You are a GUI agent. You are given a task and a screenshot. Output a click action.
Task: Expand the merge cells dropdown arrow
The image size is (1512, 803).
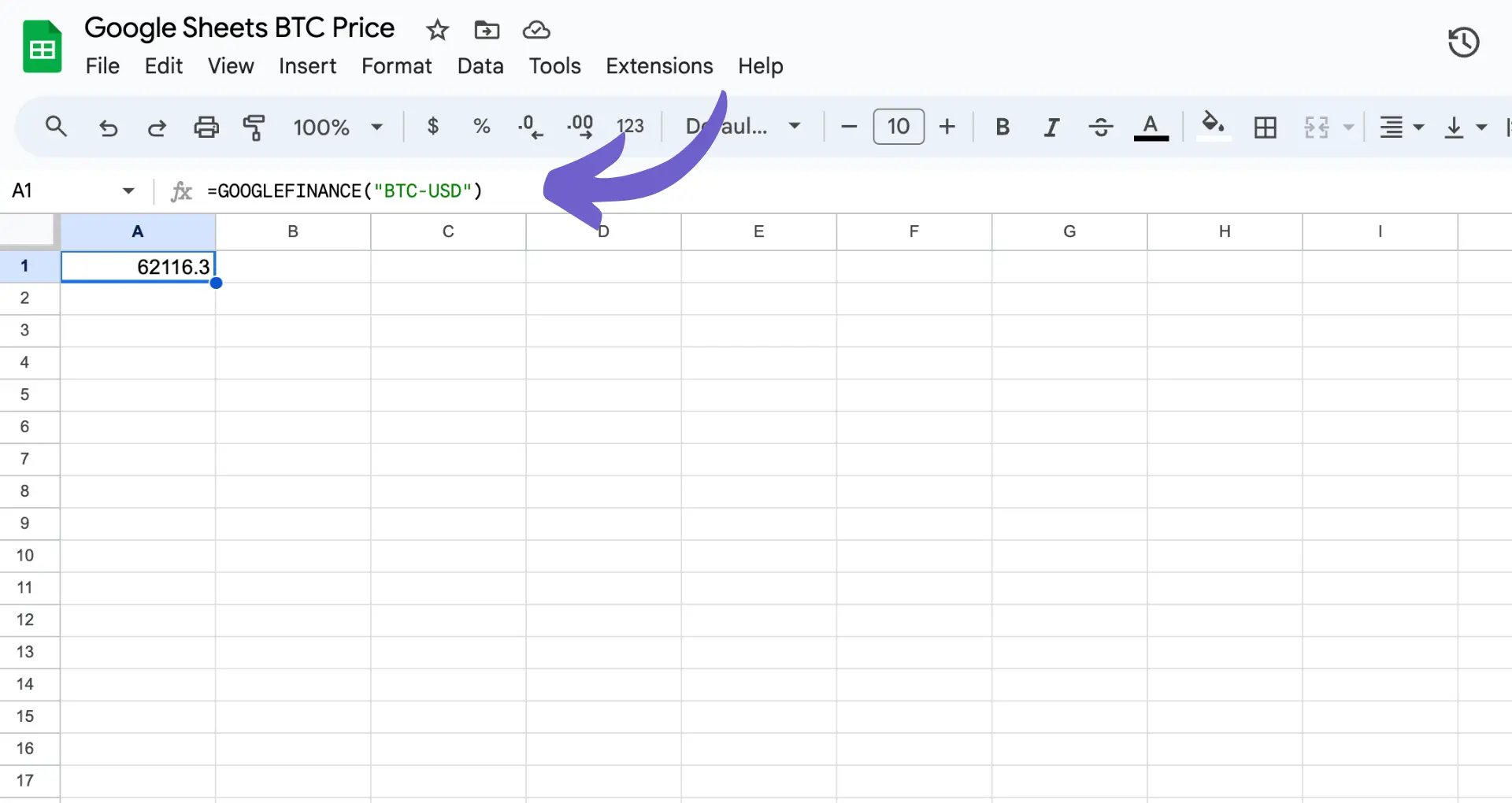tap(1348, 127)
